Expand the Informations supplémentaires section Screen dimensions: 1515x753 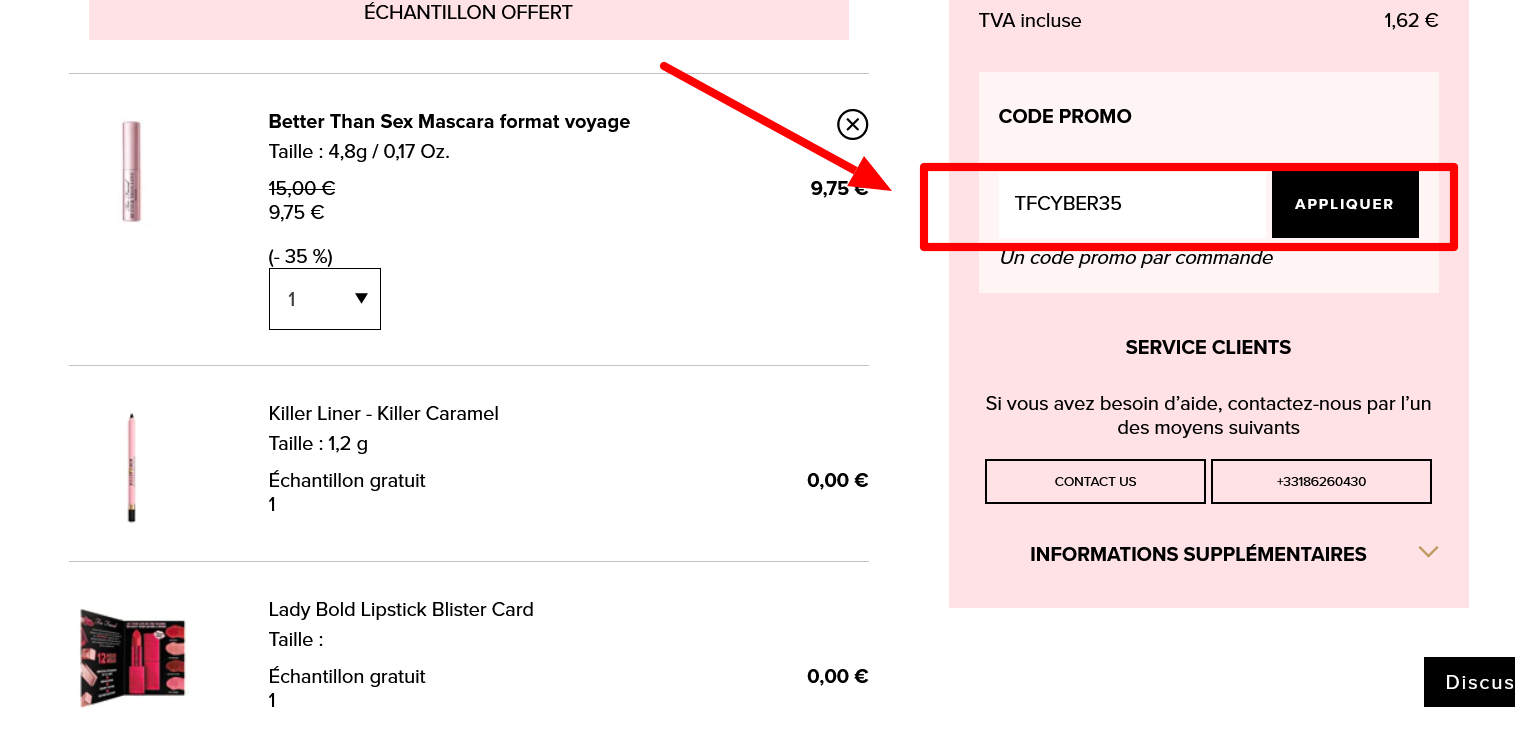click(1198, 554)
